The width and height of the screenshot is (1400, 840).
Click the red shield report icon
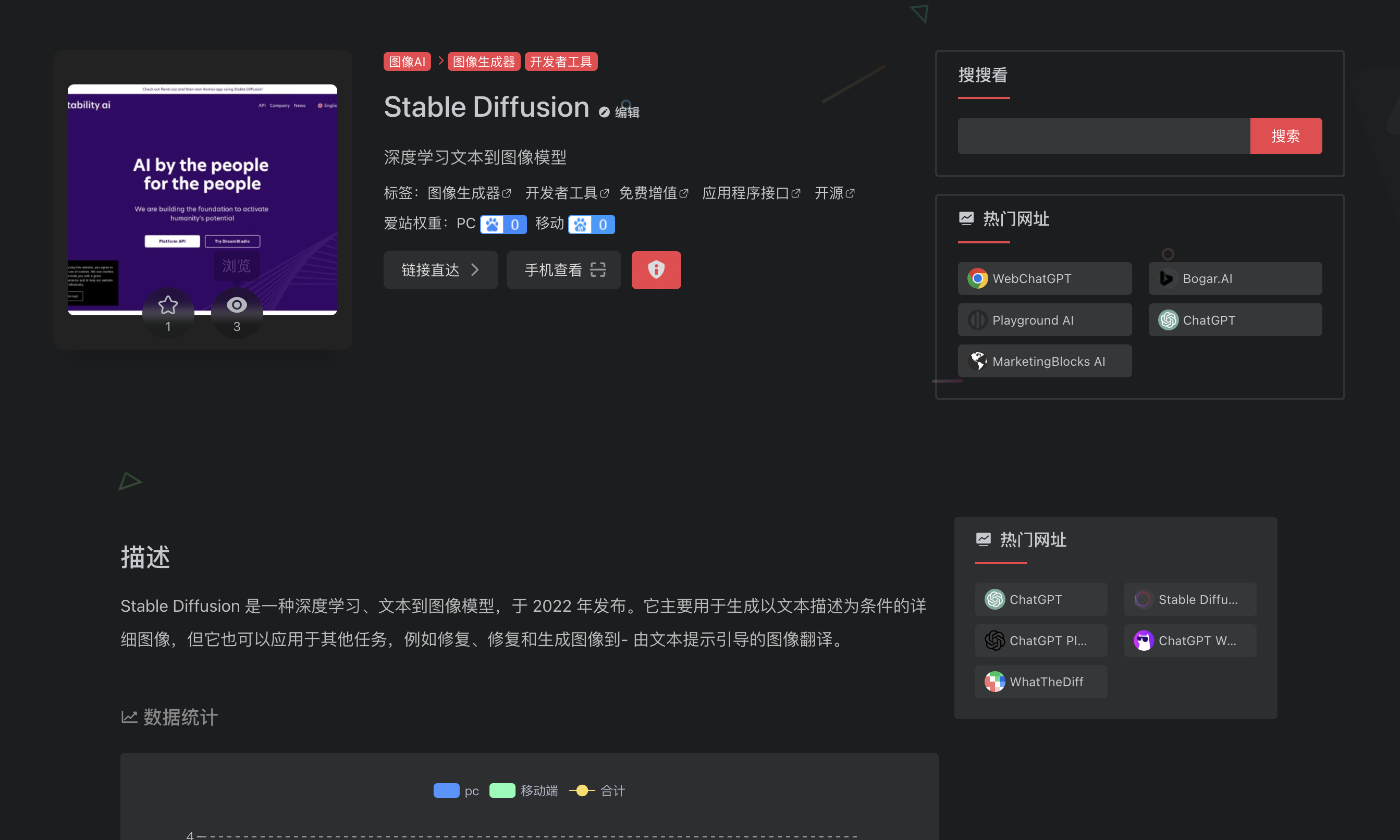pyautogui.click(x=656, y=270)
